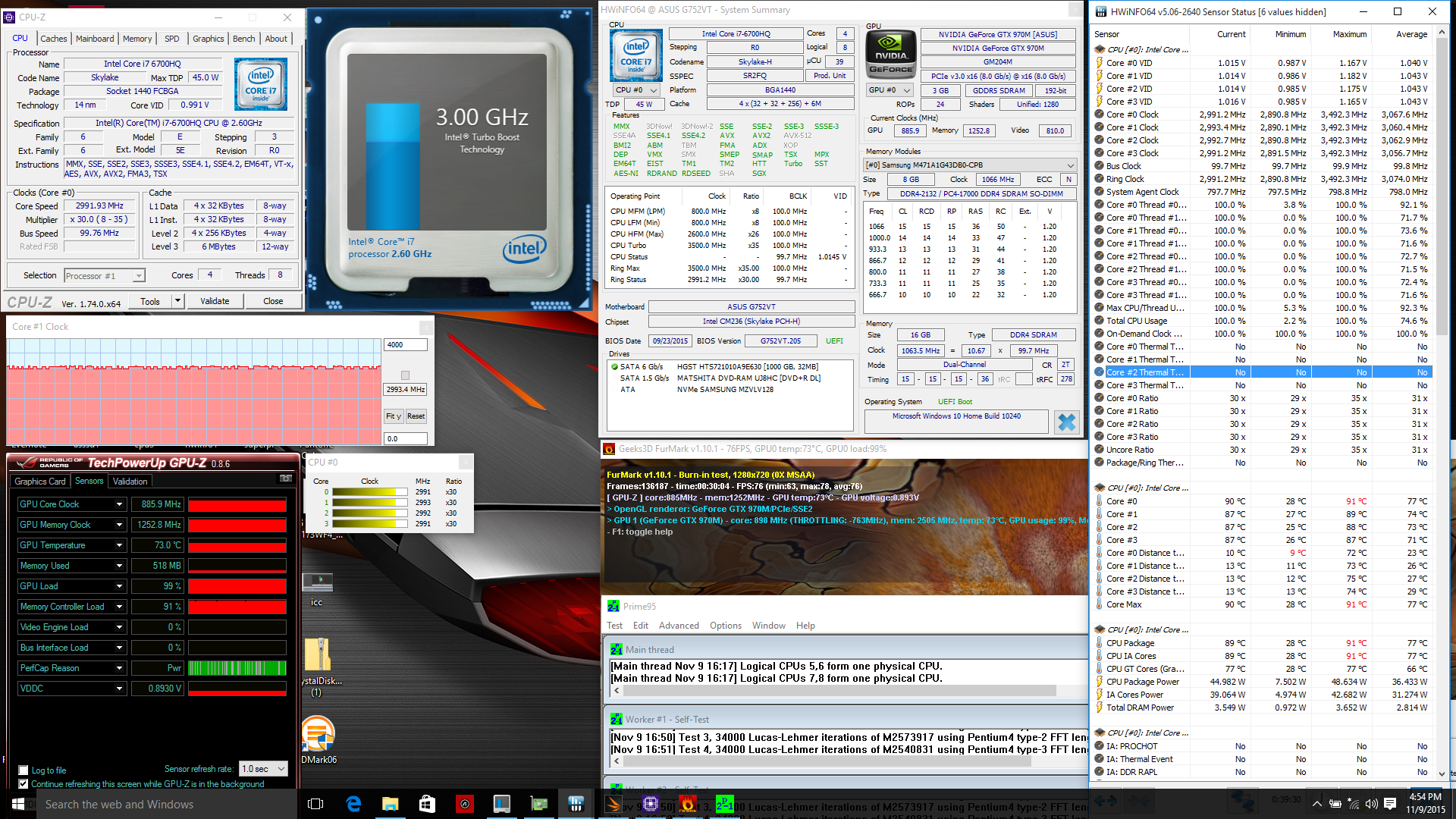
Task: Click the 4000 maximum value field in clock graph
Action: [406, 345]
